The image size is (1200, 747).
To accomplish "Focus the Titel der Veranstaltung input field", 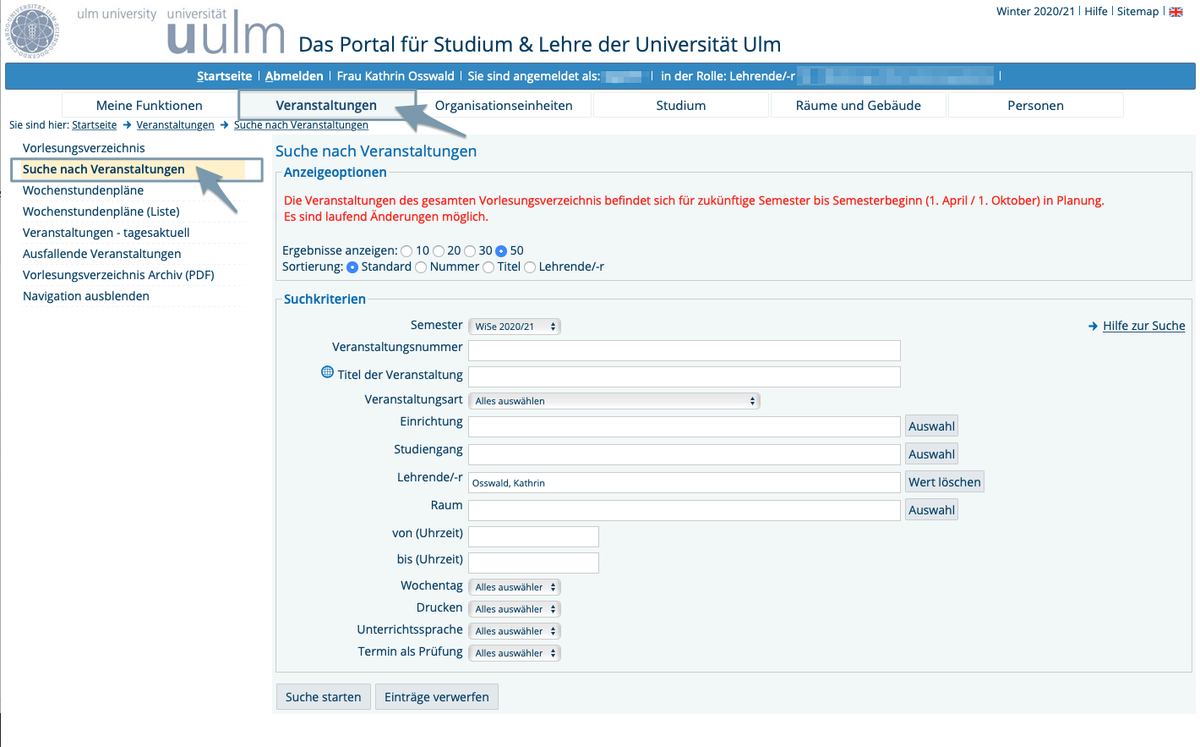I will [x=685, y=376].
